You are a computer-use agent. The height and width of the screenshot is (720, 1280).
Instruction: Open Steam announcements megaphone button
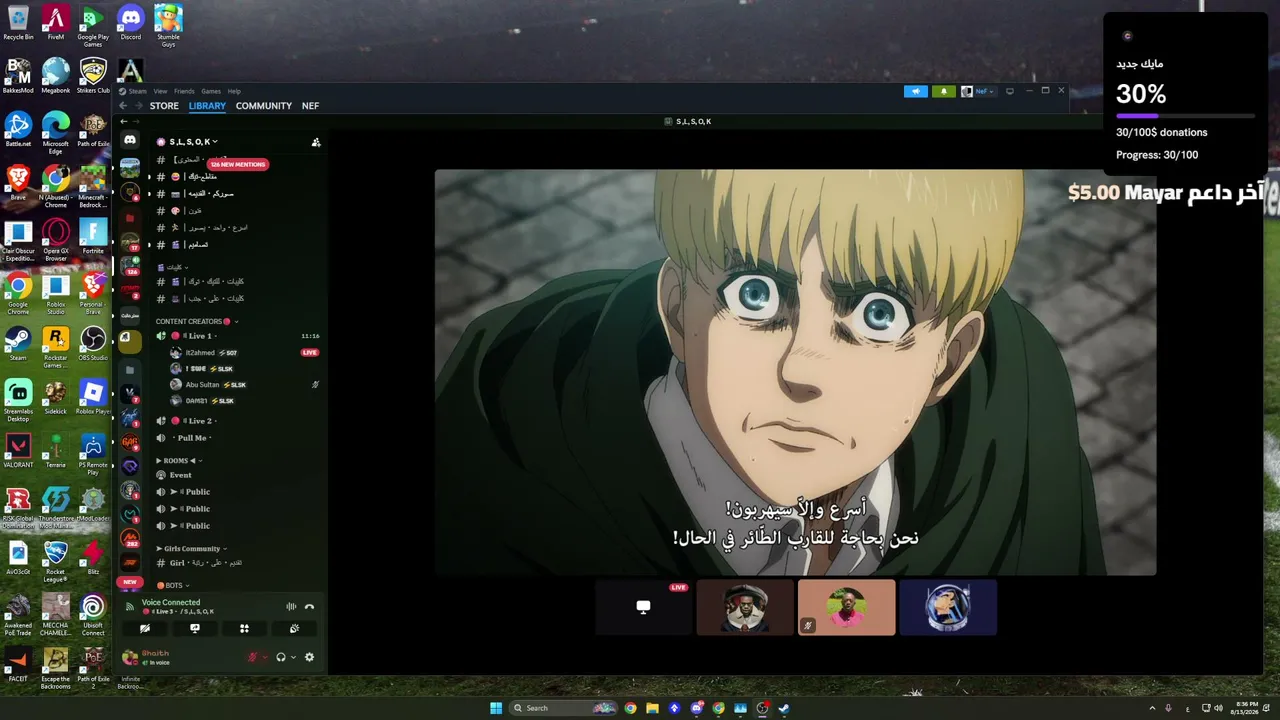pos(916,91)
